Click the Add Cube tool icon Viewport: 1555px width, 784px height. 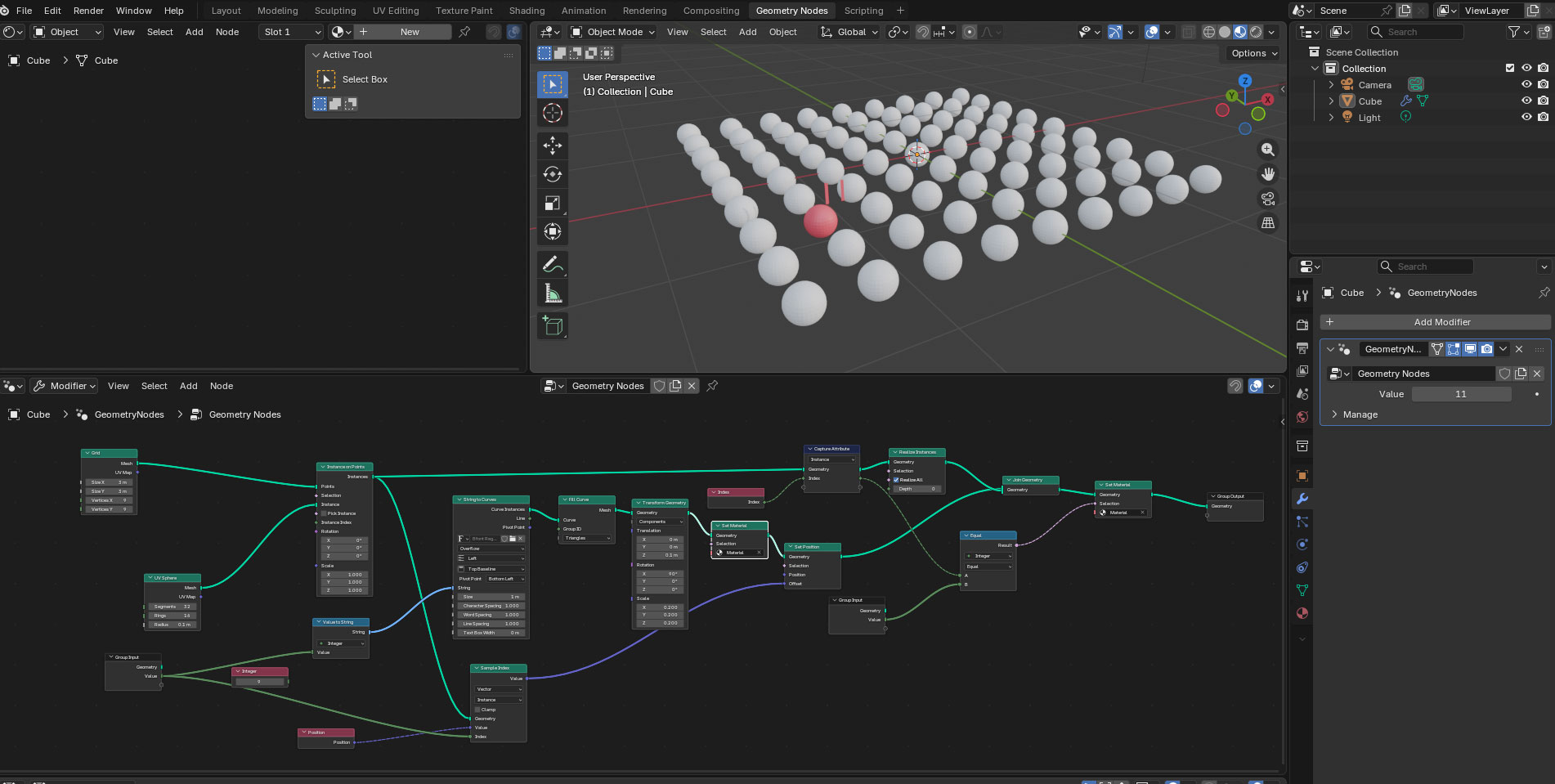click(x=553, y=326)
